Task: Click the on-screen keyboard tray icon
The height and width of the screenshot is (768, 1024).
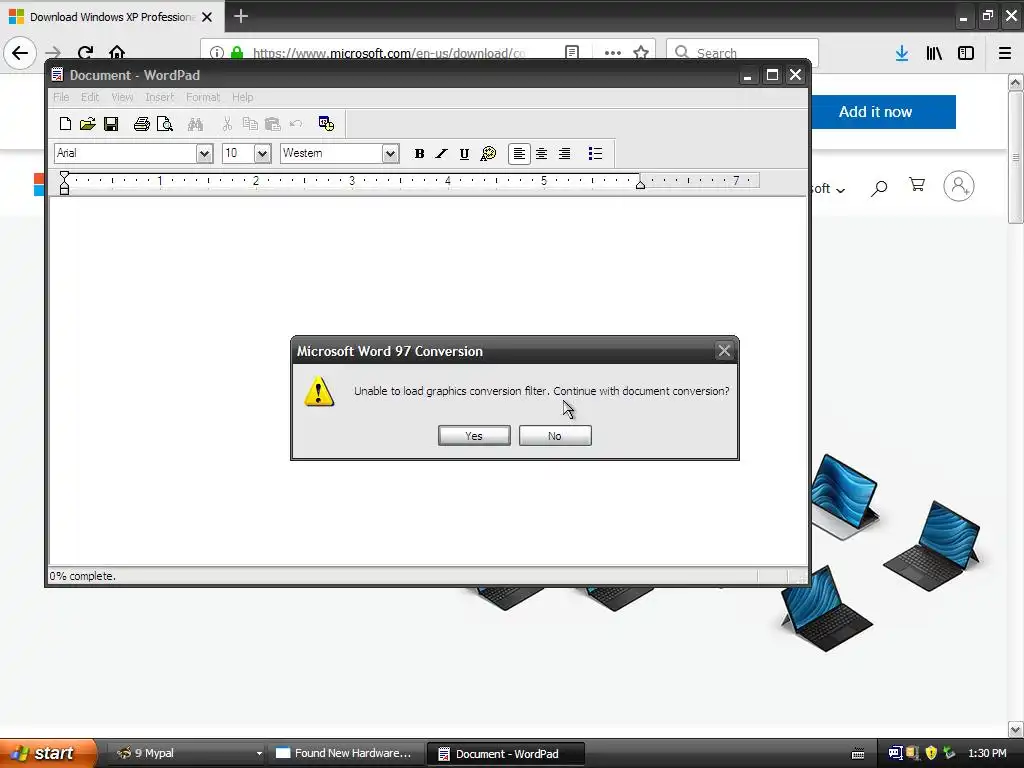Action: coord(858,754)
